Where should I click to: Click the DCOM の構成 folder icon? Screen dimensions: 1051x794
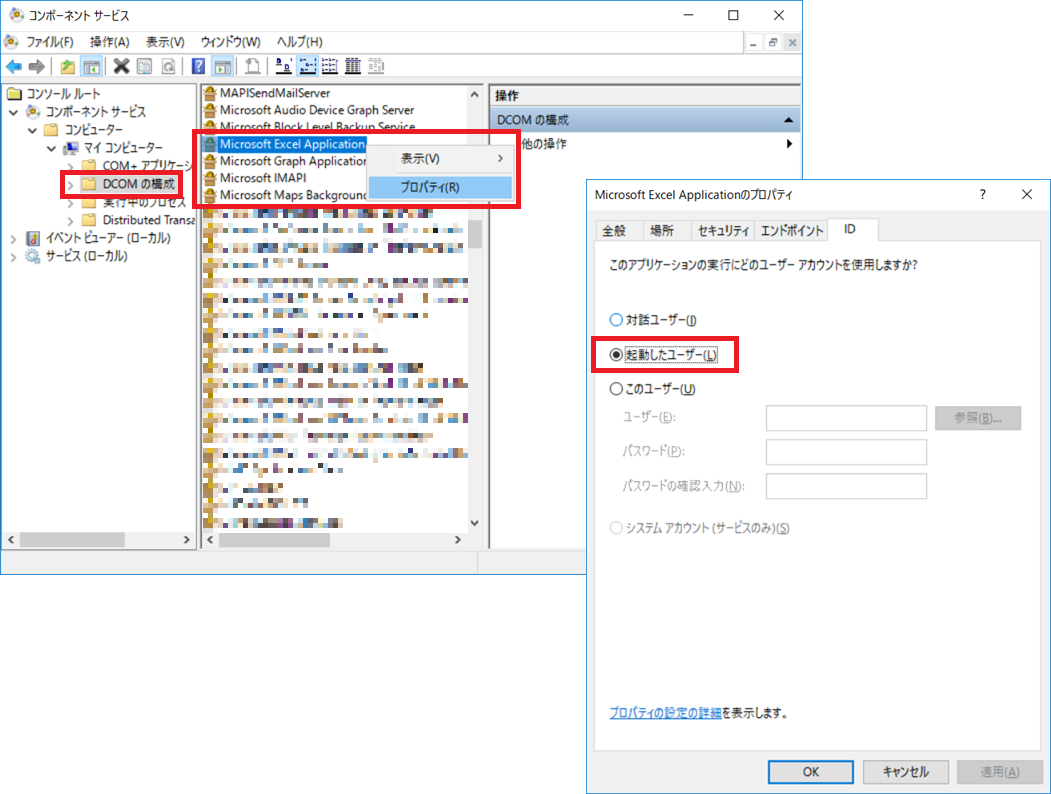tap(89, 184)
